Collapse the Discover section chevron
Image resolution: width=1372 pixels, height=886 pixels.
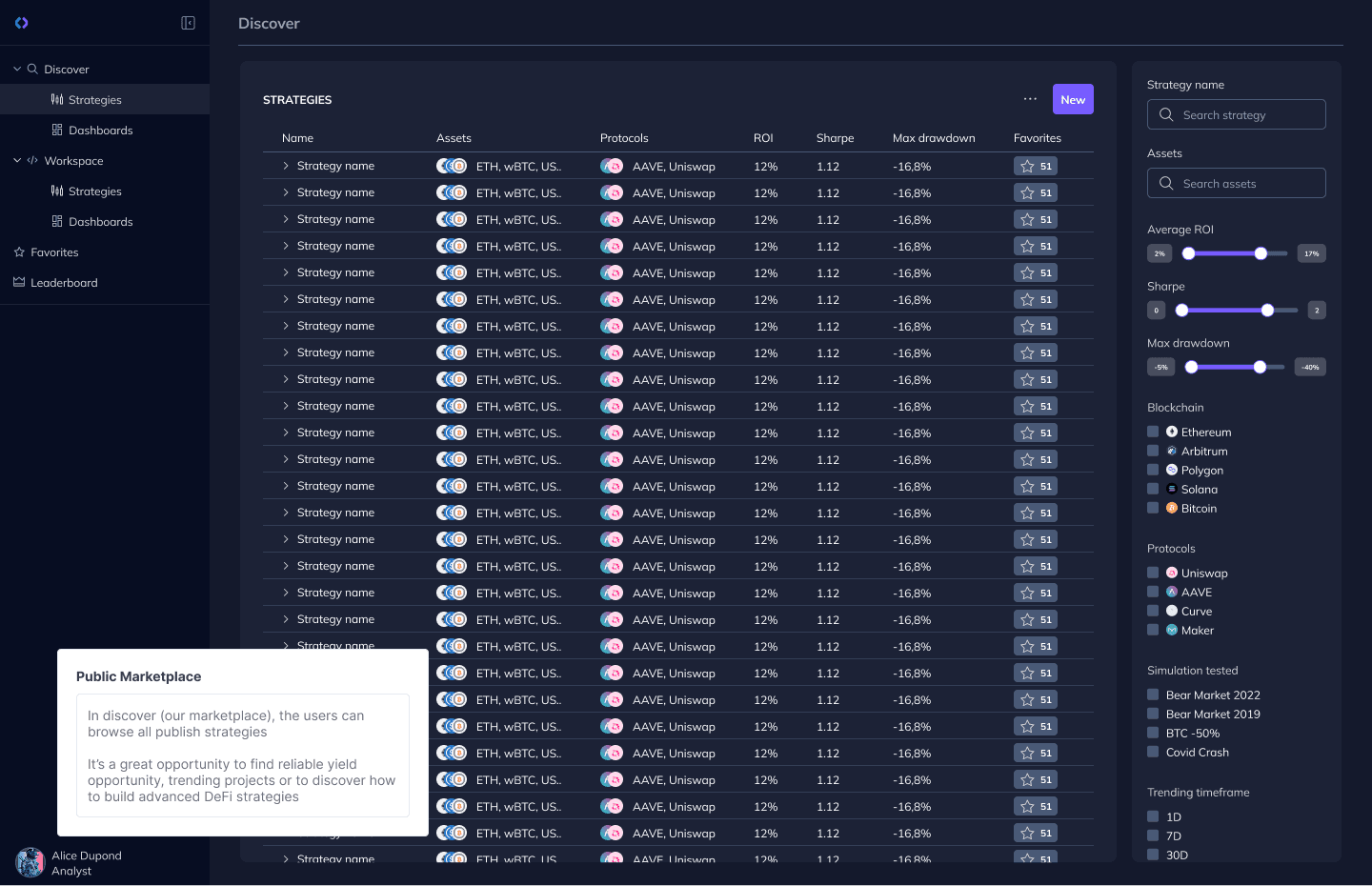click(x=17, y=69)
